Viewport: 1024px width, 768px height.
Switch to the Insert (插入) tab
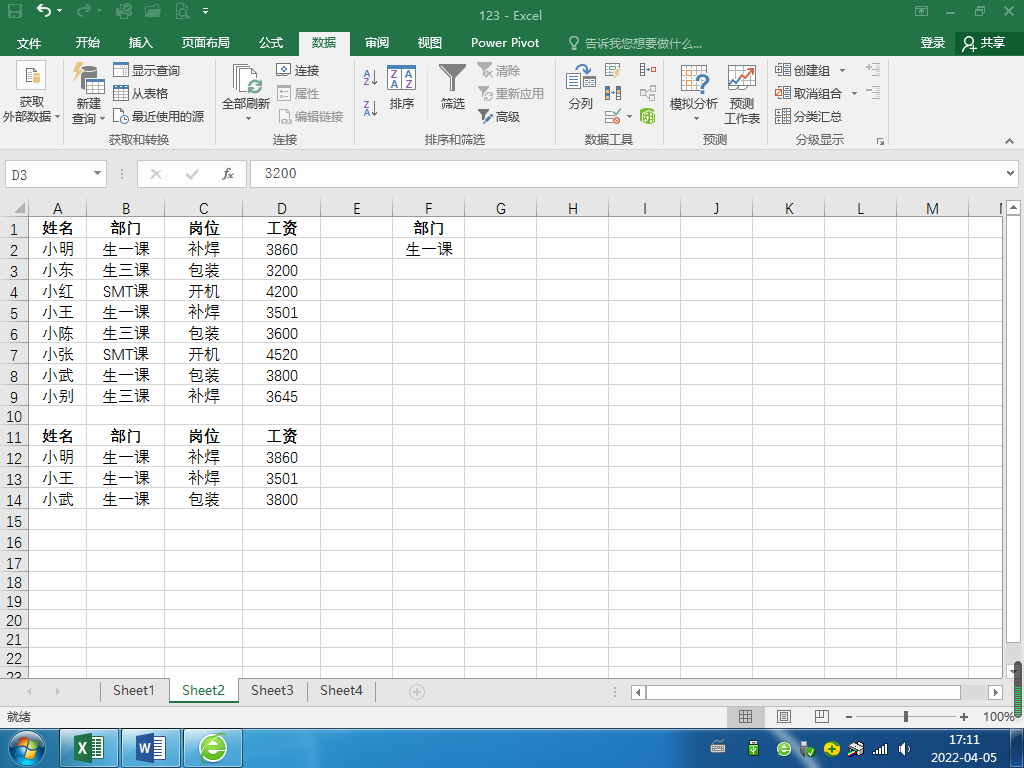(140, 43)
